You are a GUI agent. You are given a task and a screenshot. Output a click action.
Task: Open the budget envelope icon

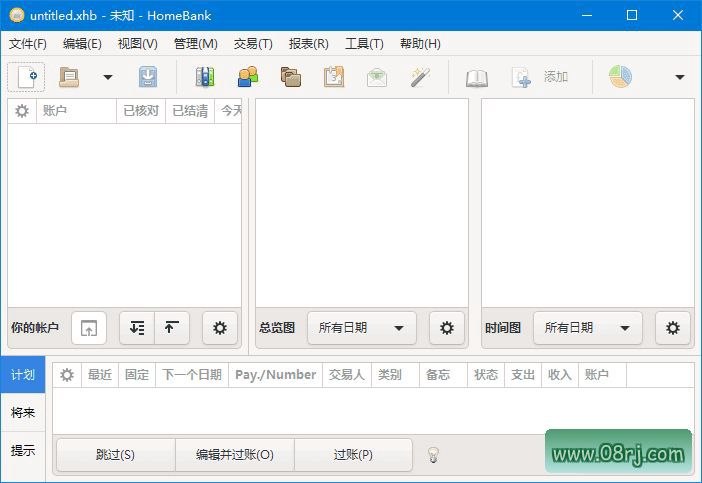pos(377,77)
